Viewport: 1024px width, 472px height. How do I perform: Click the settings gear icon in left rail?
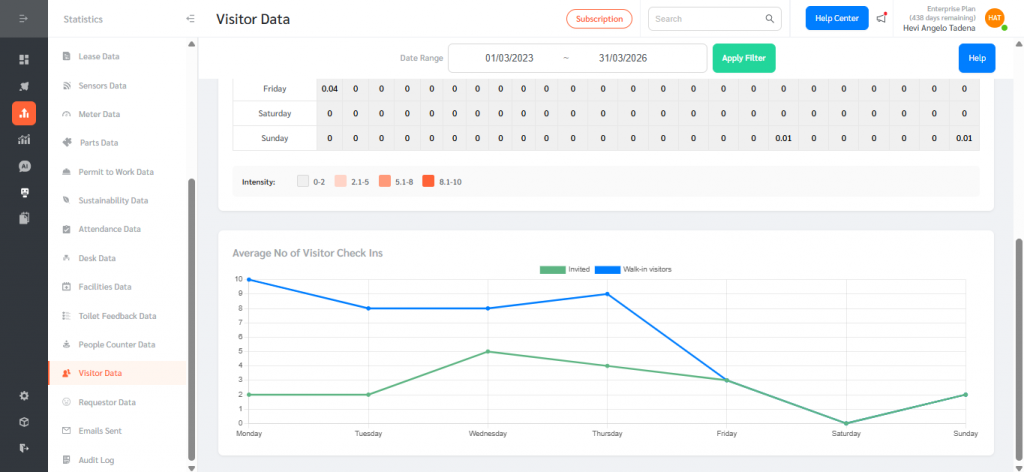(24, 395)
